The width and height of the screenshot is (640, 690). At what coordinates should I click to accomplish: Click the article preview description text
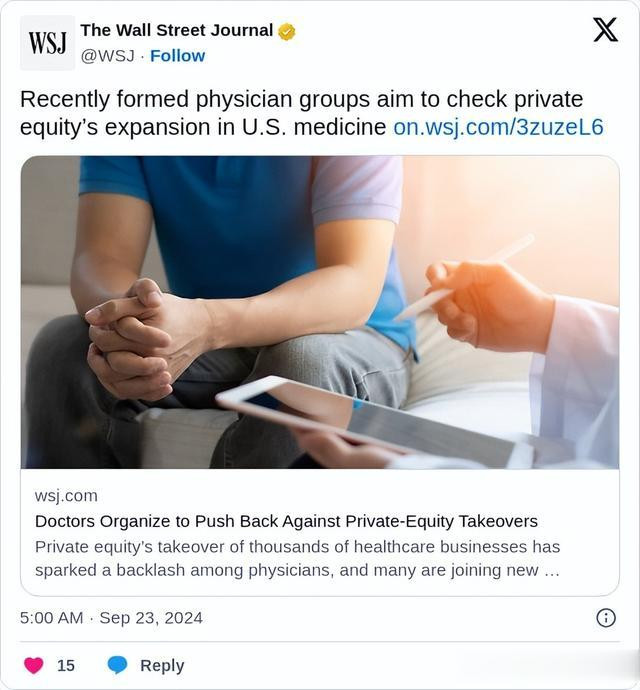(298, 558)
